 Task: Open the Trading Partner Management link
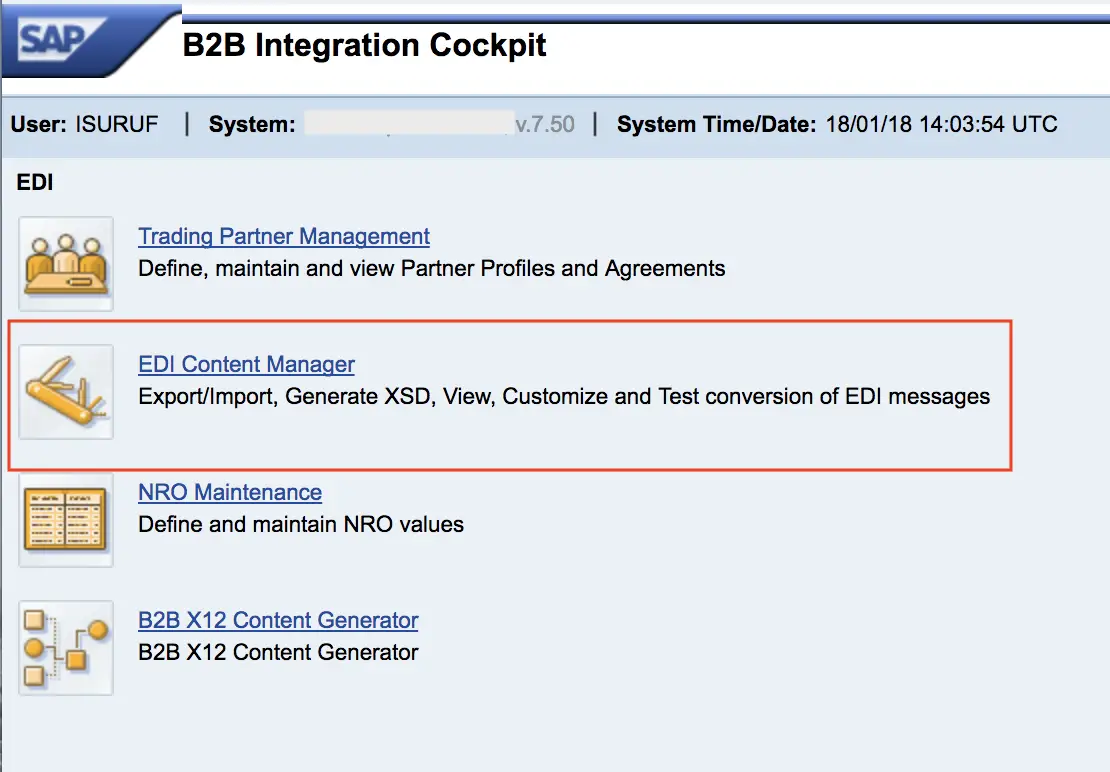[x=284, y=236]
